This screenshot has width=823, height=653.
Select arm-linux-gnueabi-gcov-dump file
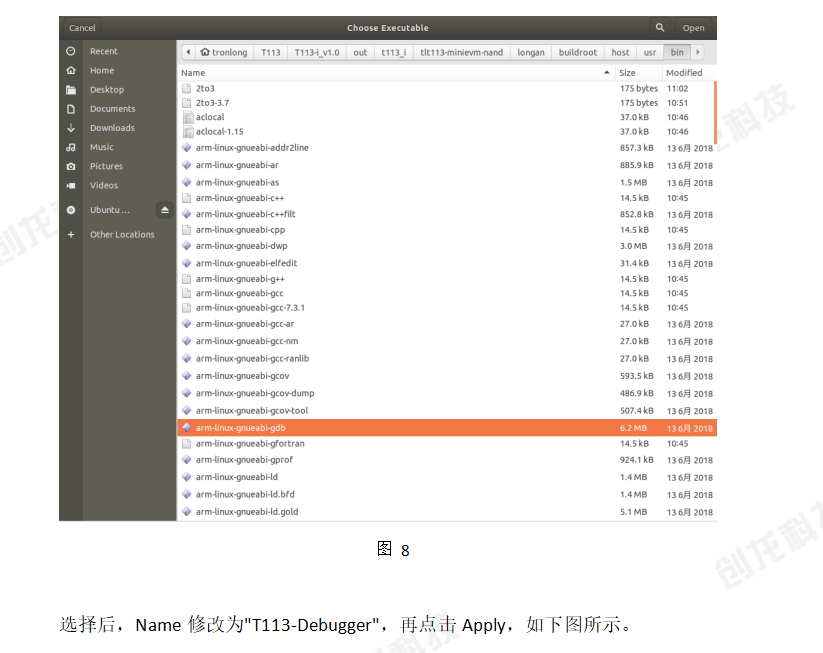point(447,393)
